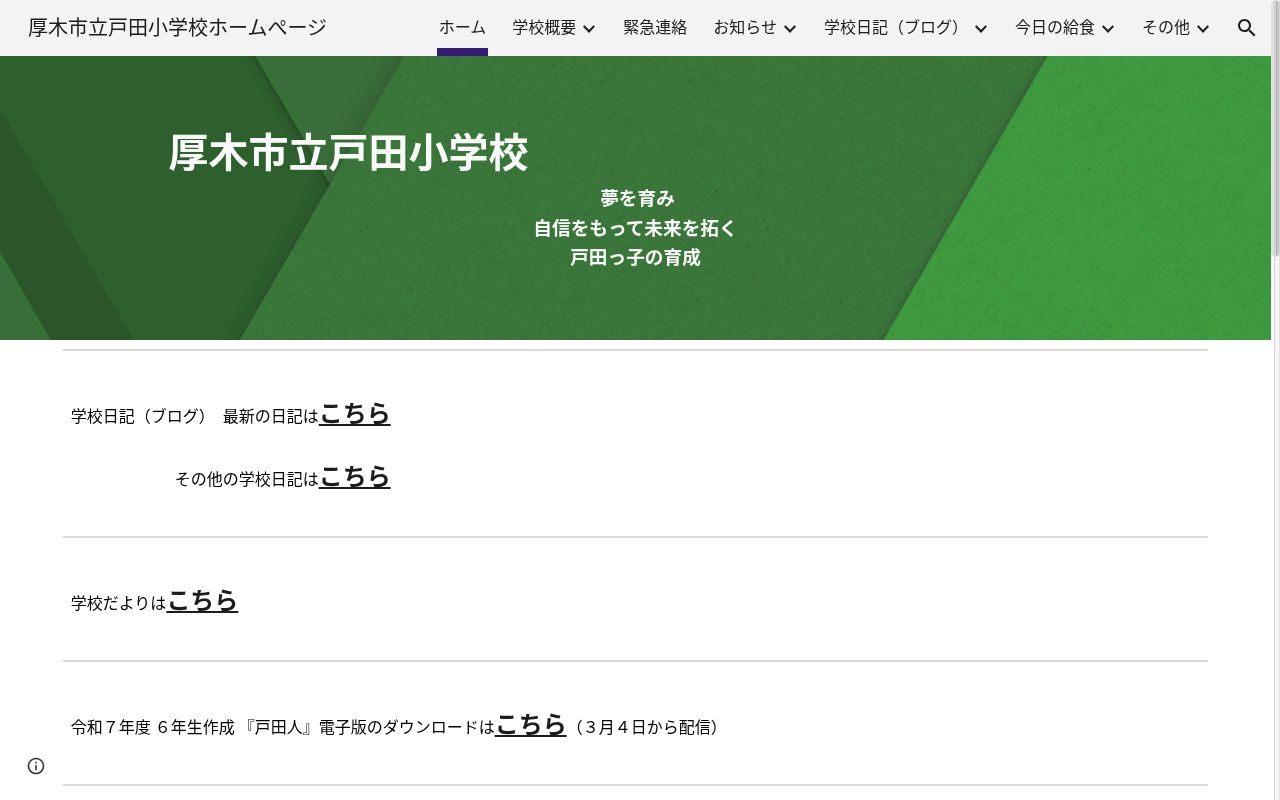Expand the その他 dropdown arrow
This screenshot has width=1280, height=800.
1203,28
